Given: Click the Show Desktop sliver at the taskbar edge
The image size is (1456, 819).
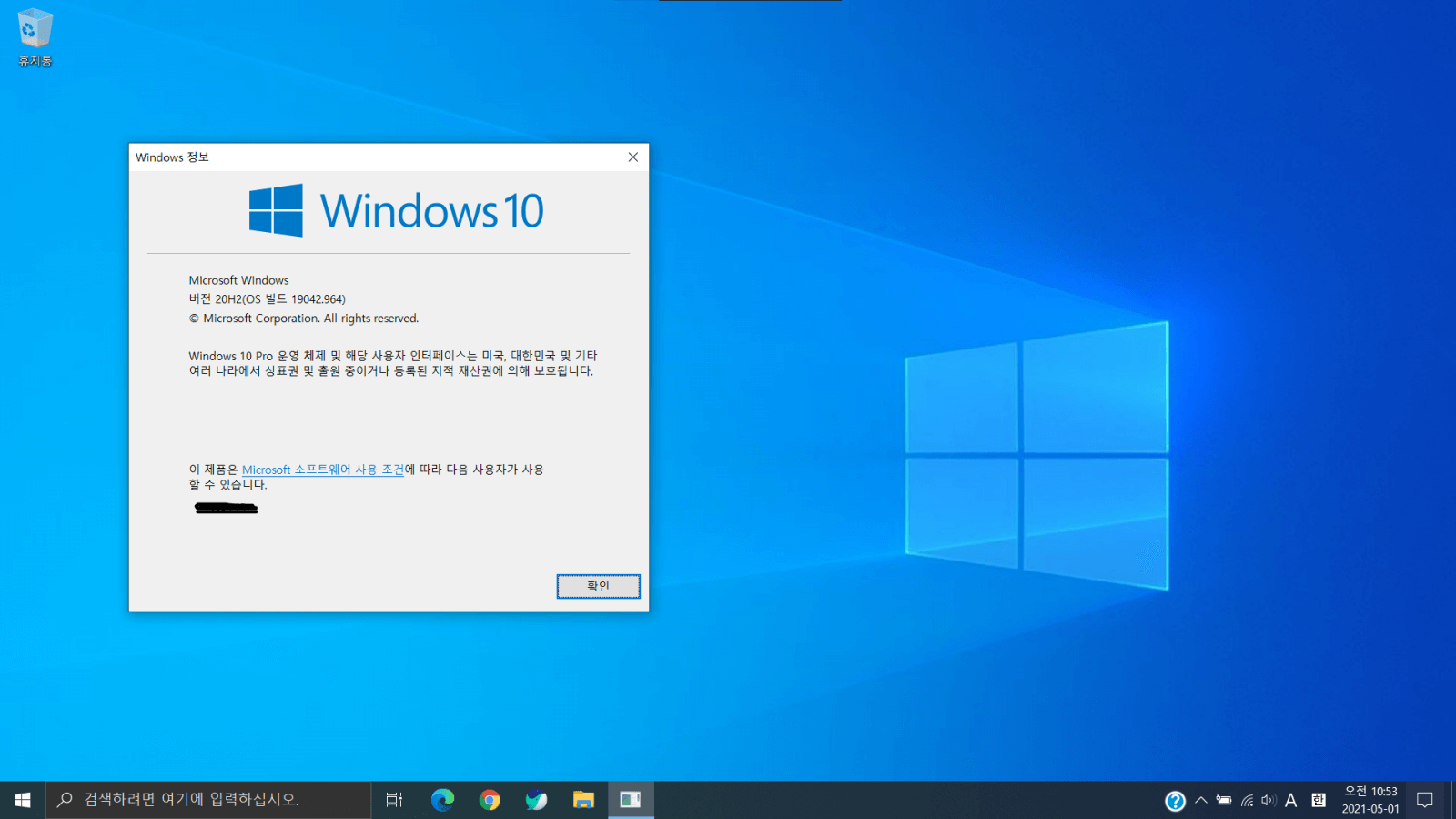Looking at the screenshot, I should click(x=1453, y=800).
